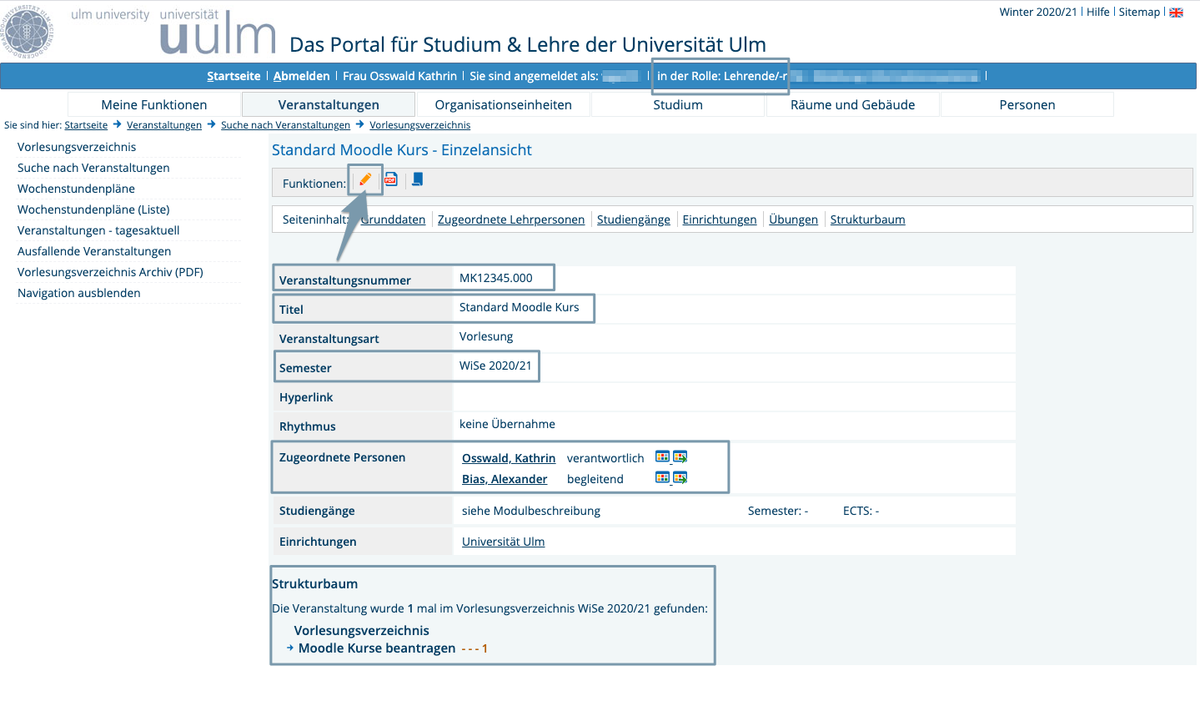Open timetable icon for Osswald, Kathrin
Image resolution: width=1200 pixels, height=701 pixels.
[x=662, y=457]
